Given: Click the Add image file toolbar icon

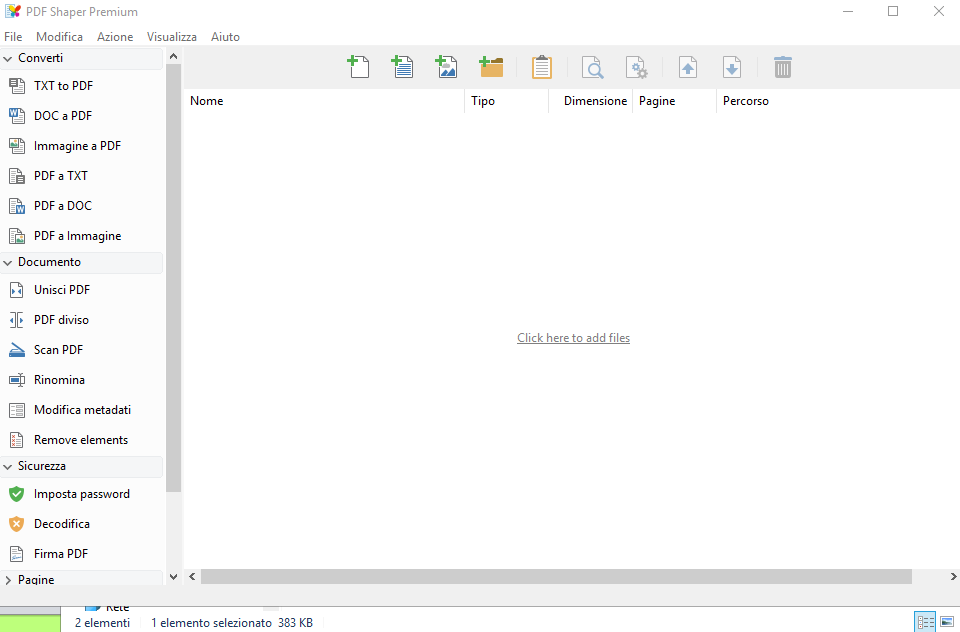Looking at the screenshot, I should [446, 67].
